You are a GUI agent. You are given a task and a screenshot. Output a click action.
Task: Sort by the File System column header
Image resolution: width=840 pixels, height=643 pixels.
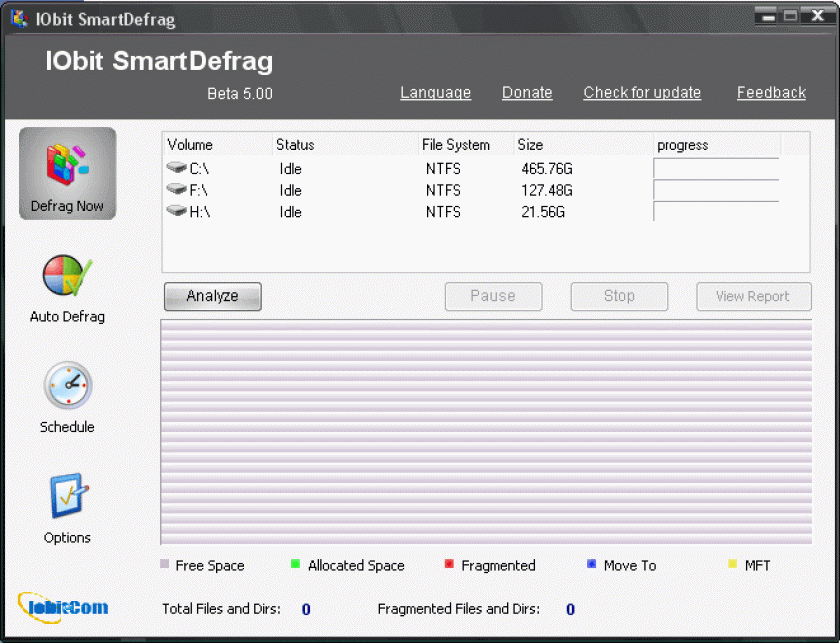pyautogui.click(x=466, y=145)
